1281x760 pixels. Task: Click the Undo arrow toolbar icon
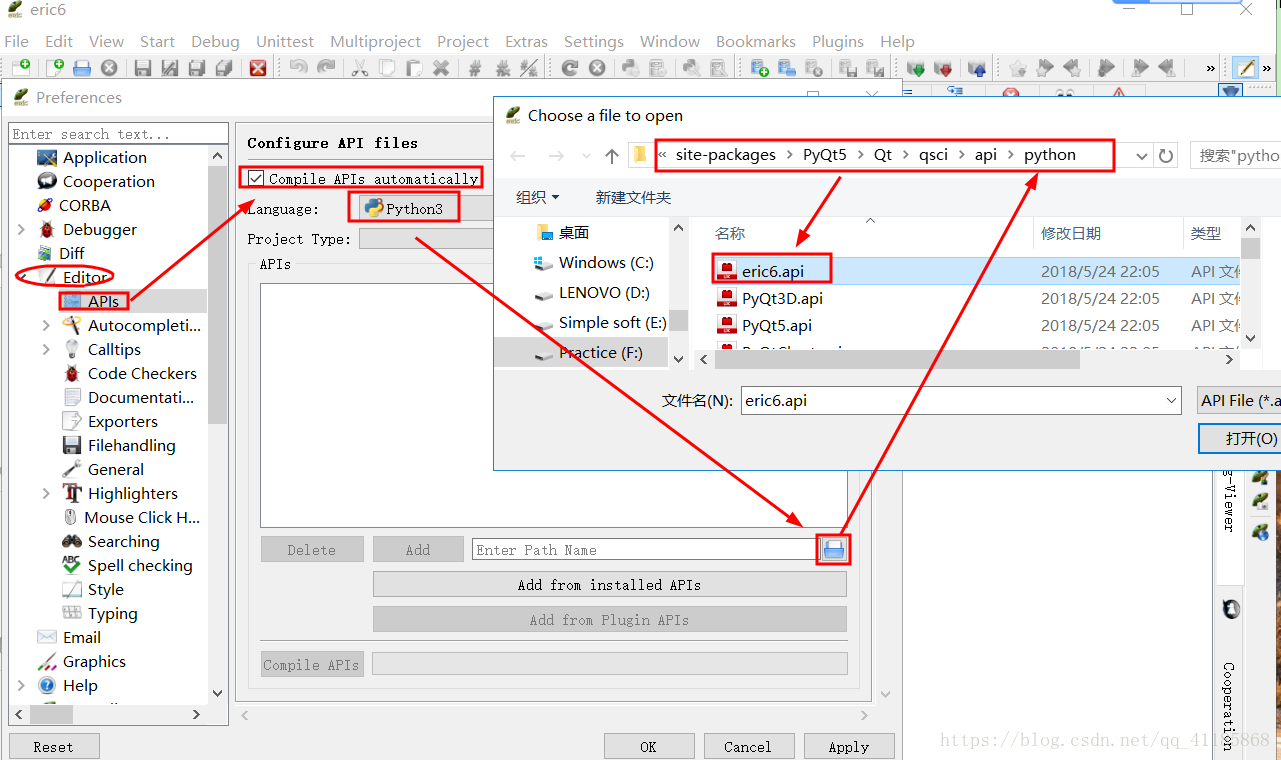coord(298,68)
